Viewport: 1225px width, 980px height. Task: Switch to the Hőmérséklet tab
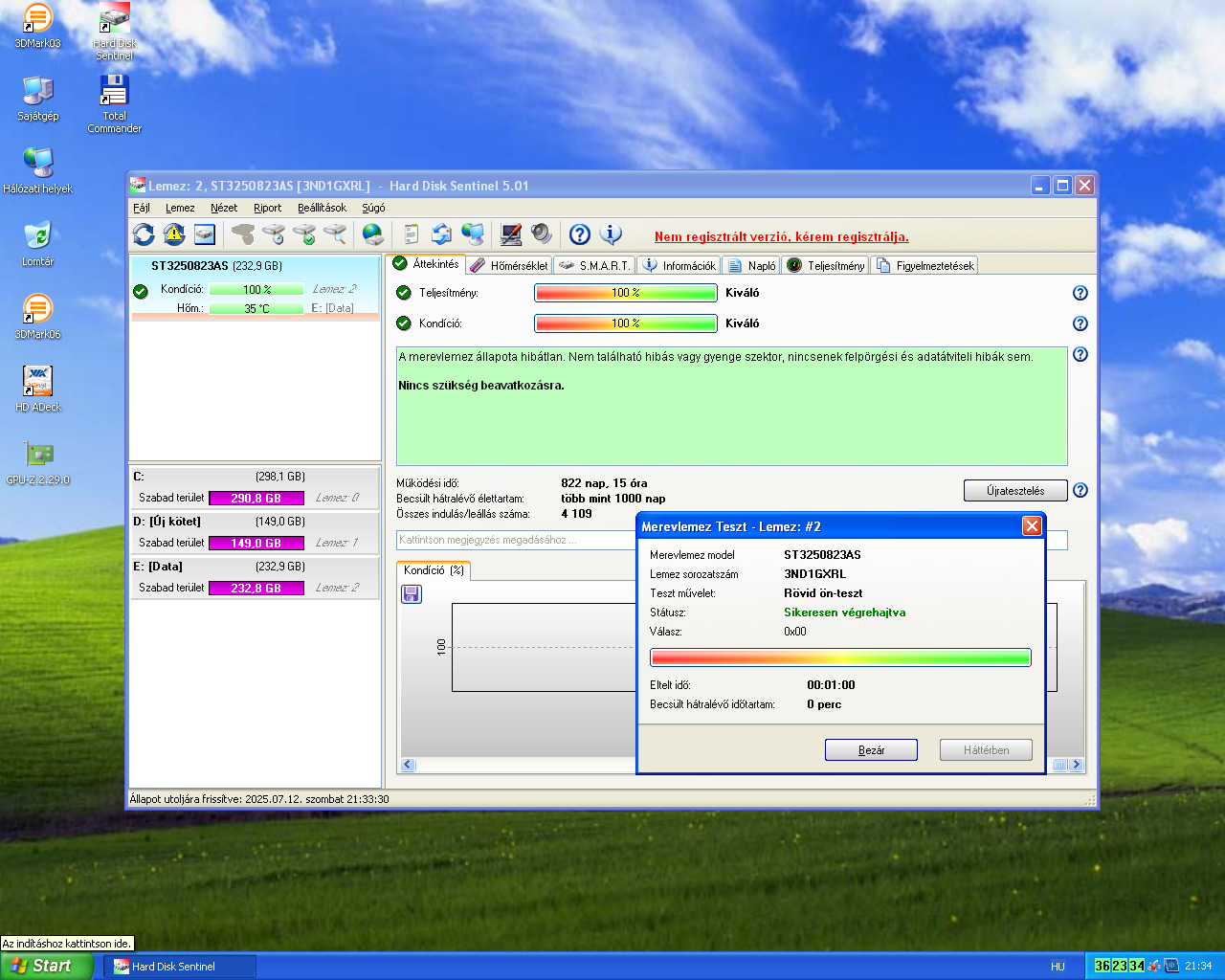(509, 265)
